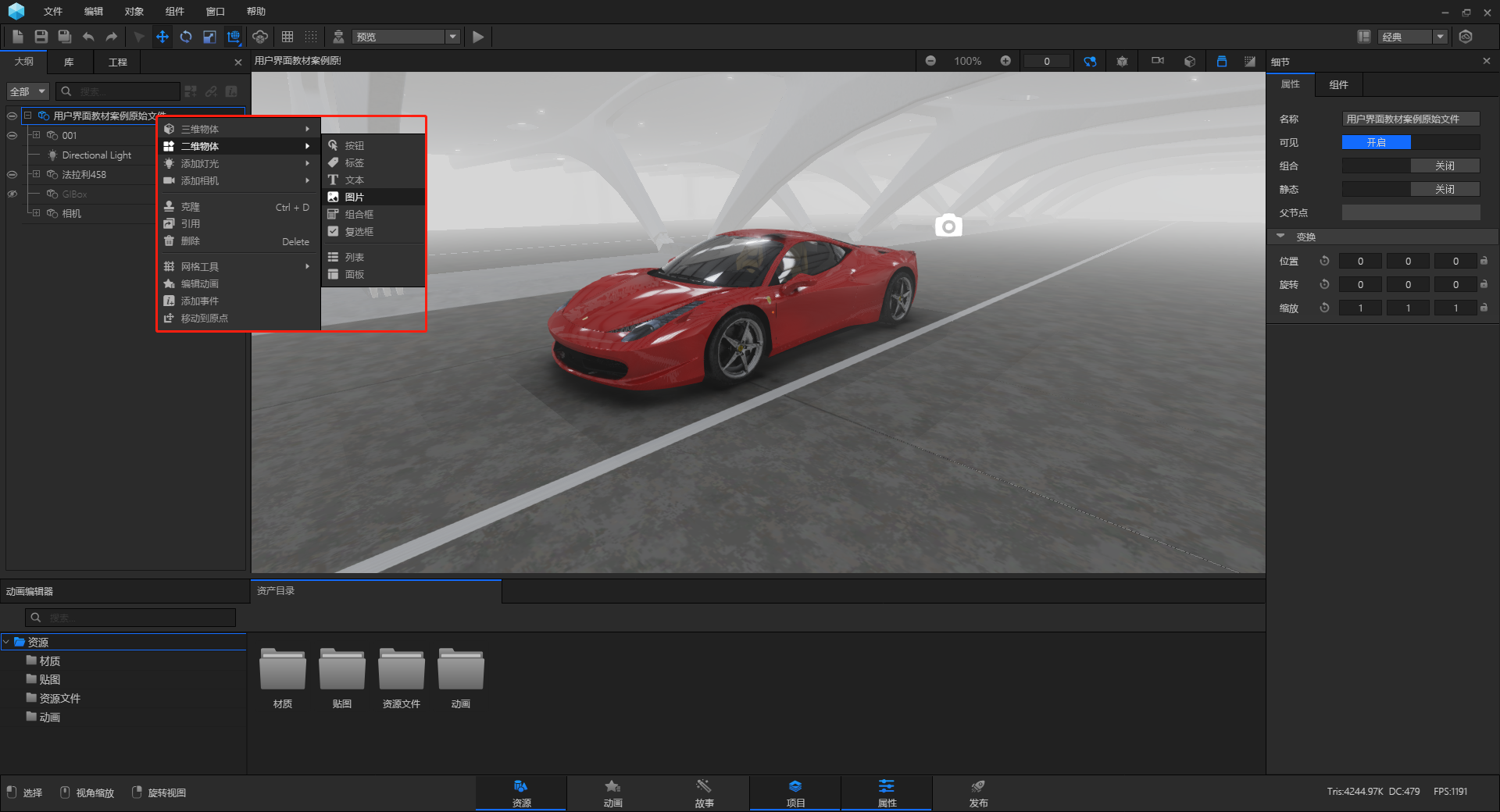Zoom in the viewport with plus icon
Screen dimensions: 1500x812
pos(1005,61)
